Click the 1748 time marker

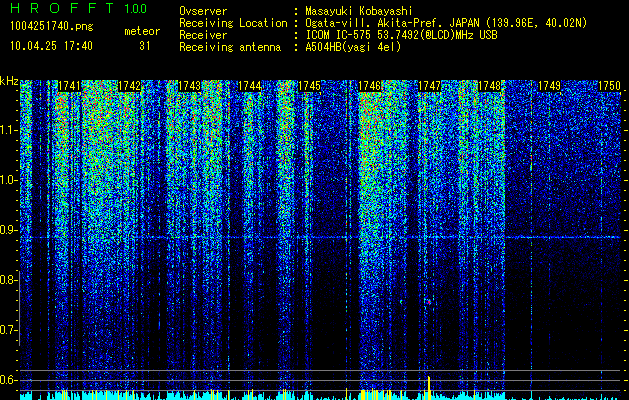[x=489, y=86]
